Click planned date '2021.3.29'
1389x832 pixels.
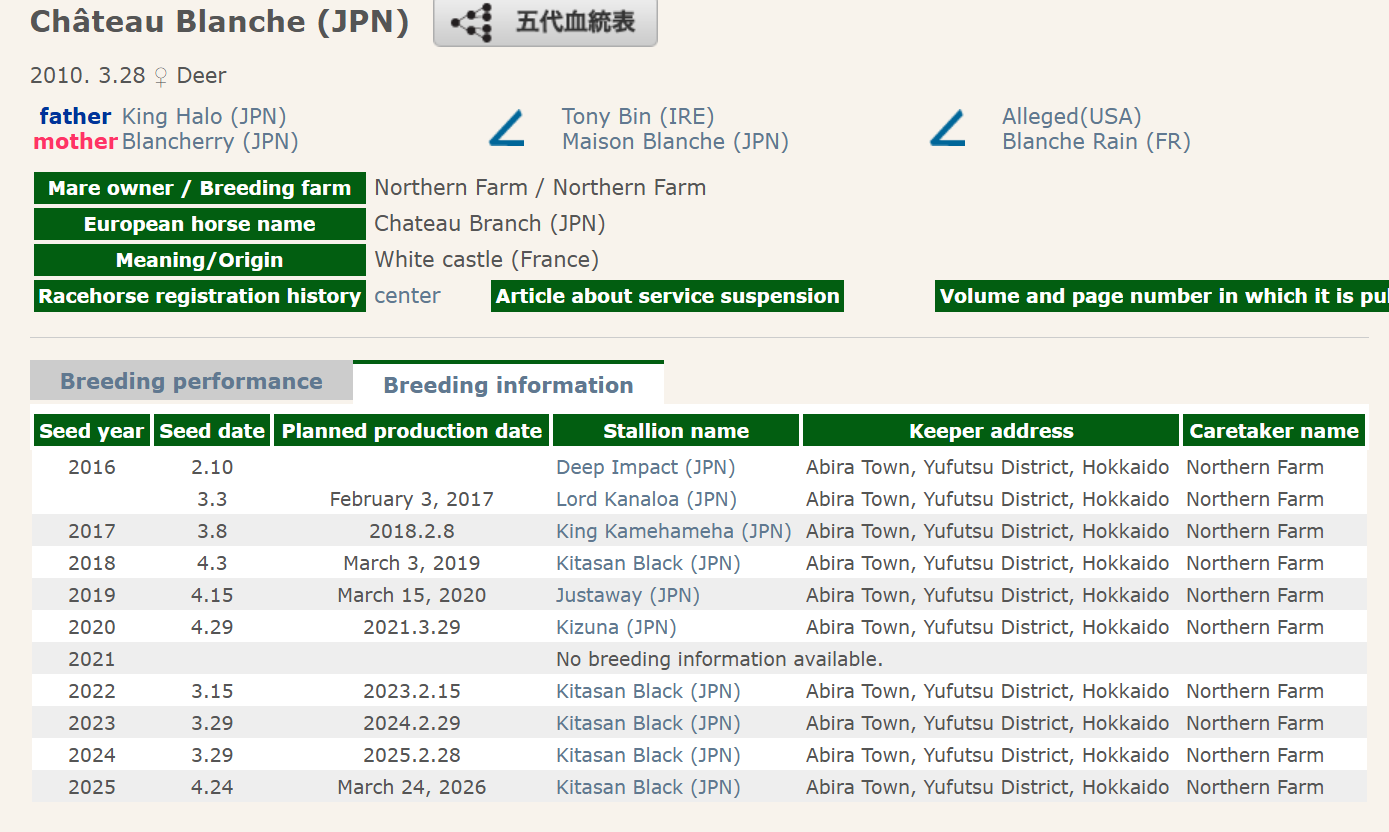(x=411, y=627)
